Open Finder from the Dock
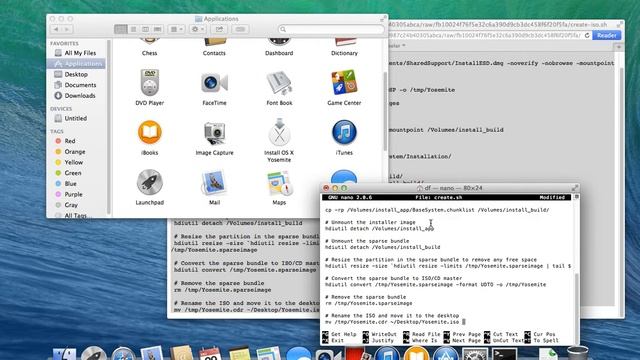 point(64,353)
